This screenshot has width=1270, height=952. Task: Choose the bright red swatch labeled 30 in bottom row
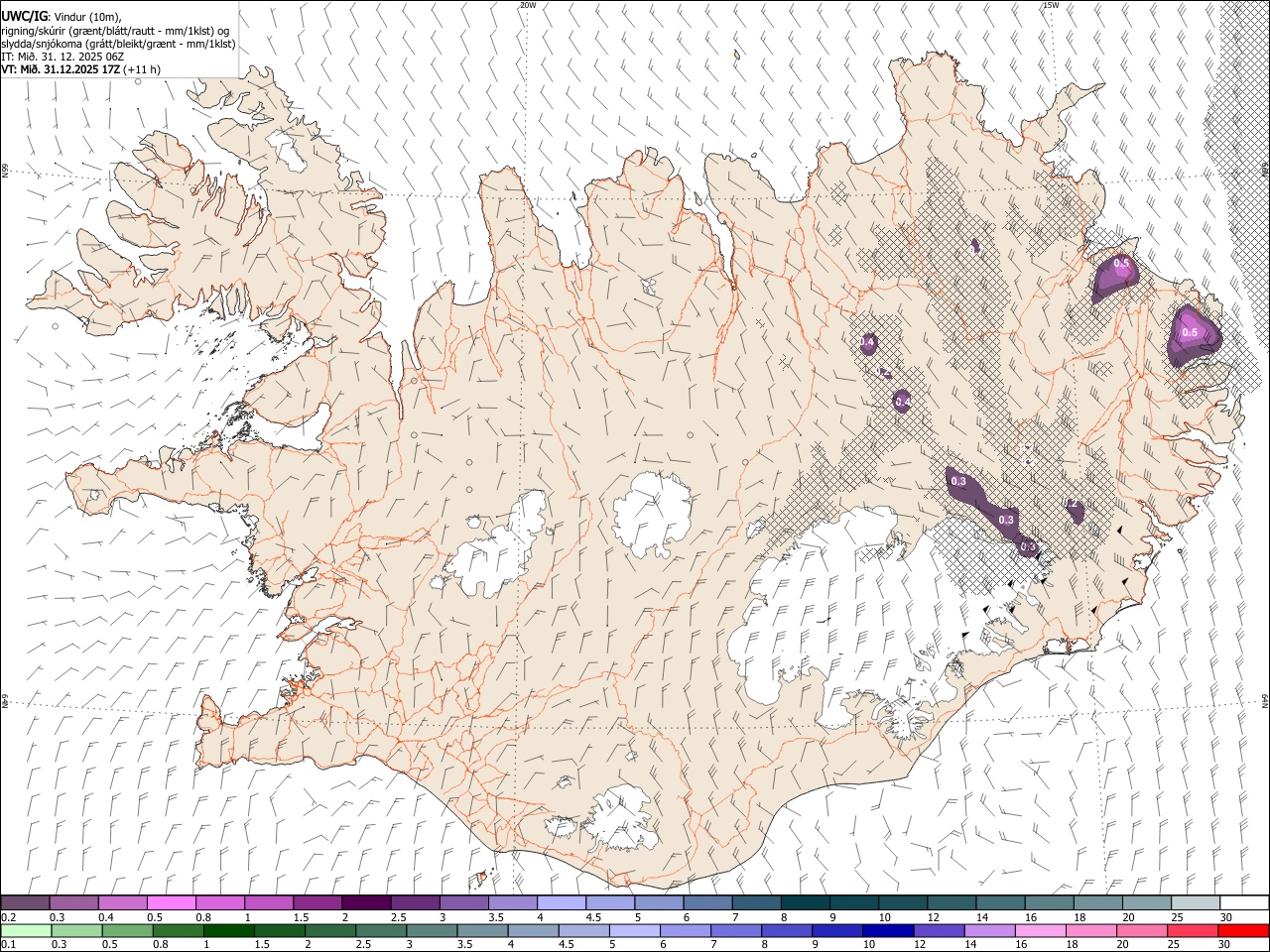point(1243,930)
